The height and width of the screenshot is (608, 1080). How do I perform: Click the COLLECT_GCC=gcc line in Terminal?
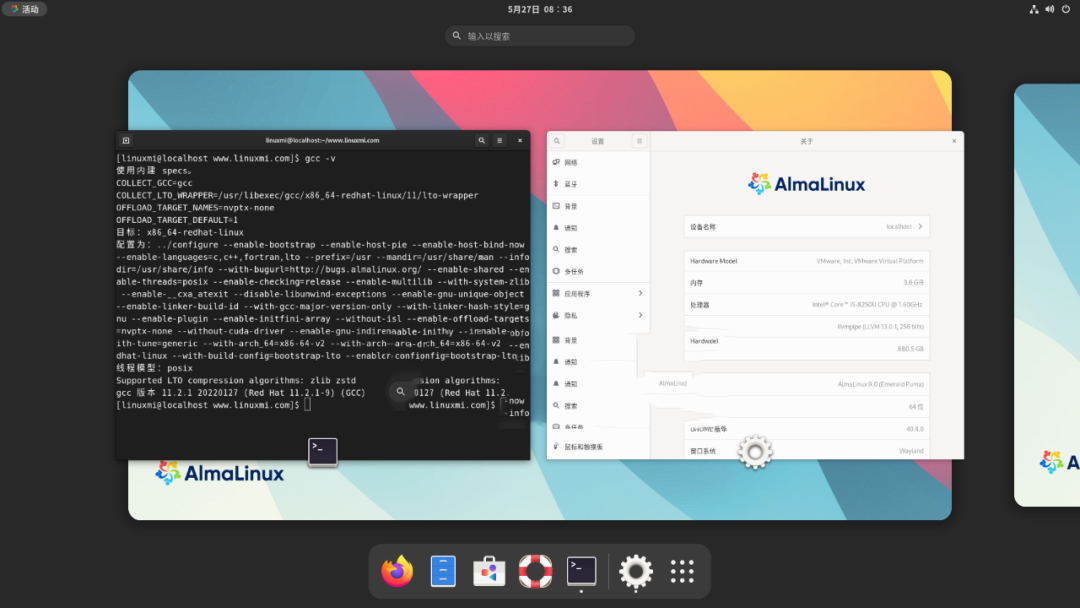pos(154,183)
